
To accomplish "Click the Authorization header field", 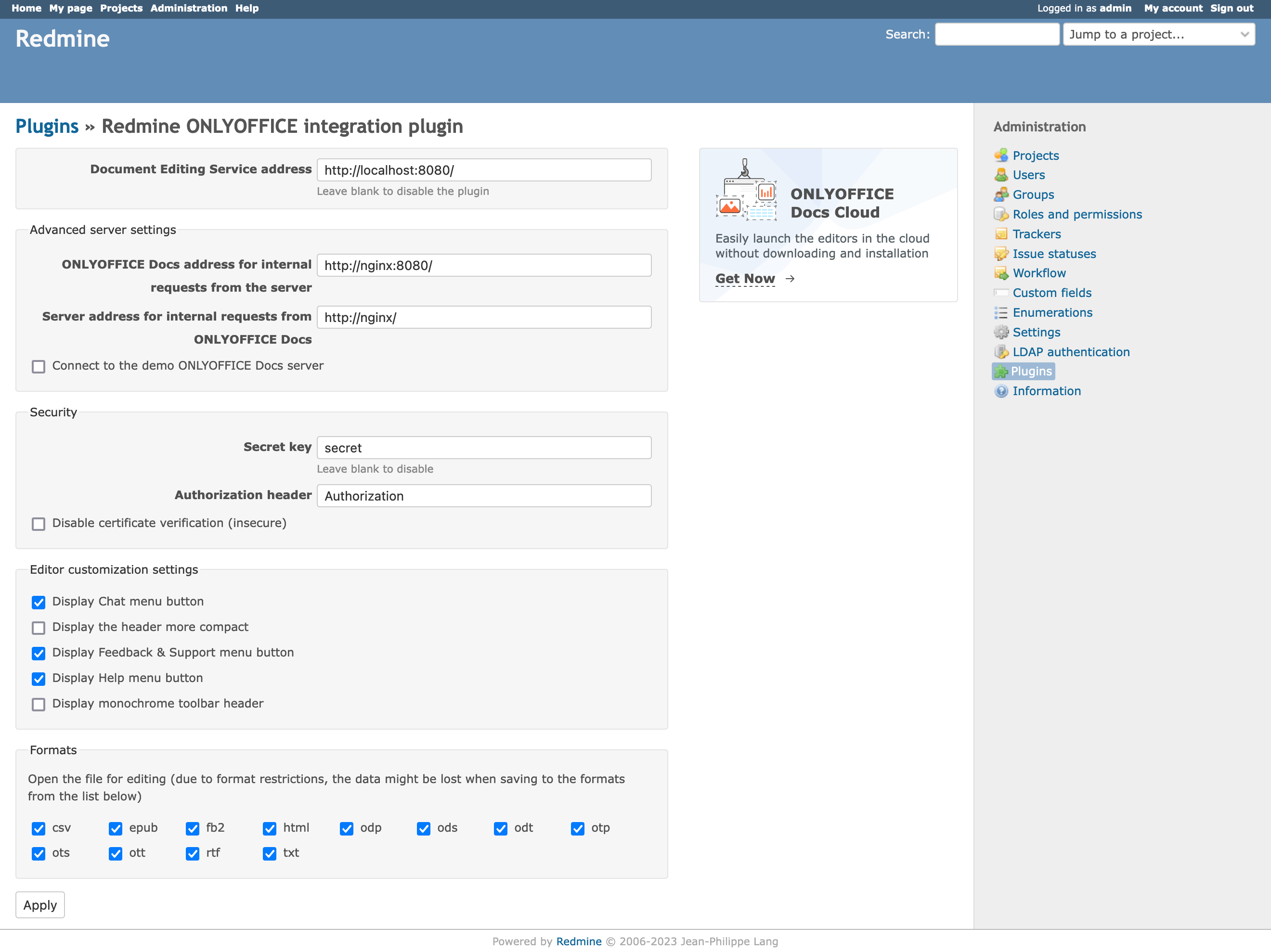I will 484,496.
